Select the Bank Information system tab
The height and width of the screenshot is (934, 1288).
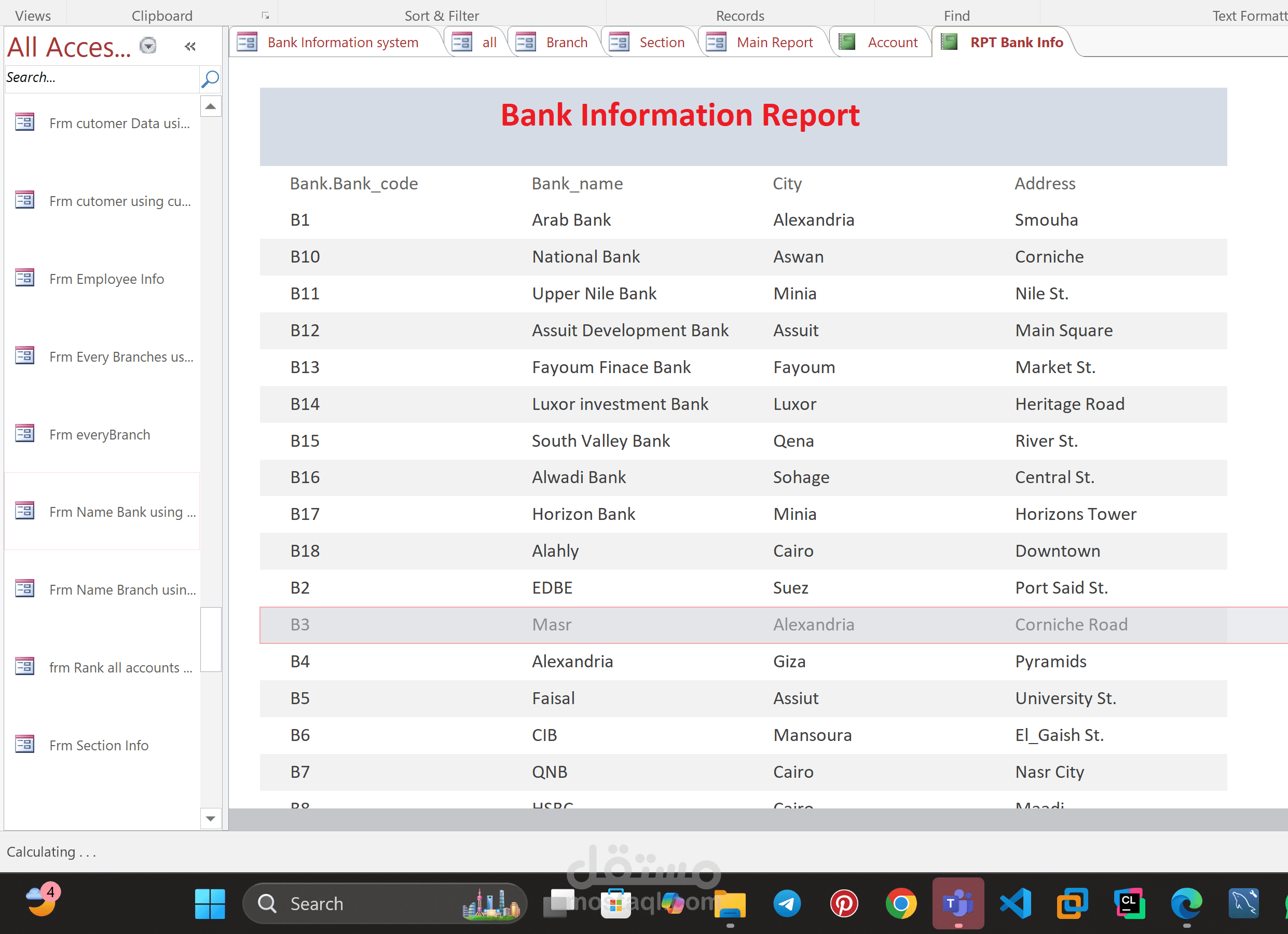coord(342,43)
